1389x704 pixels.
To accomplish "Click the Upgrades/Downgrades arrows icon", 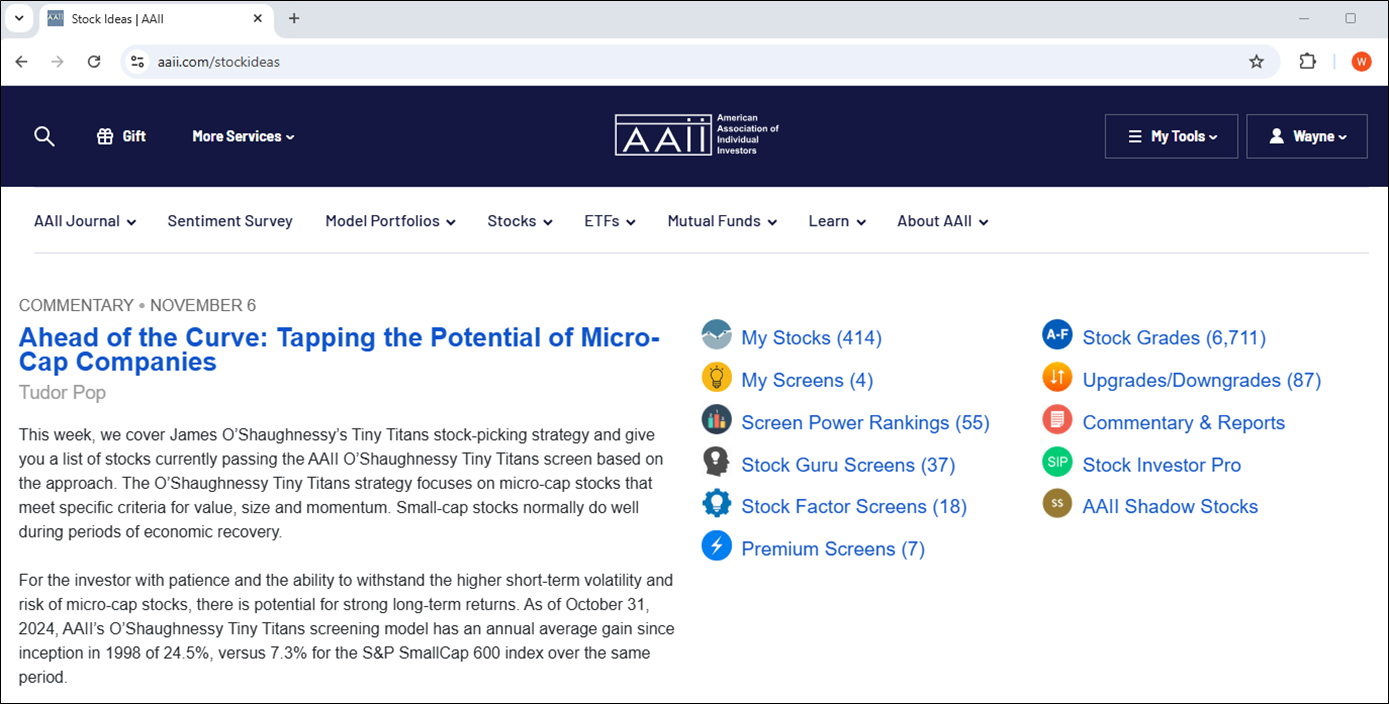I will [x=1057, y=379].
